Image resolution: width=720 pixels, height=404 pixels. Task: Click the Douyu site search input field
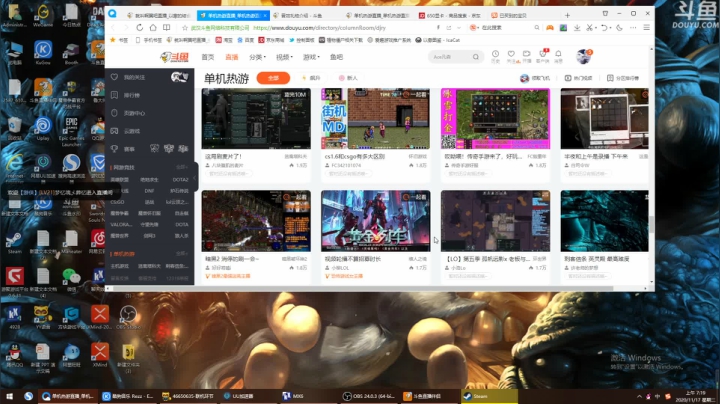click(450, 57)
